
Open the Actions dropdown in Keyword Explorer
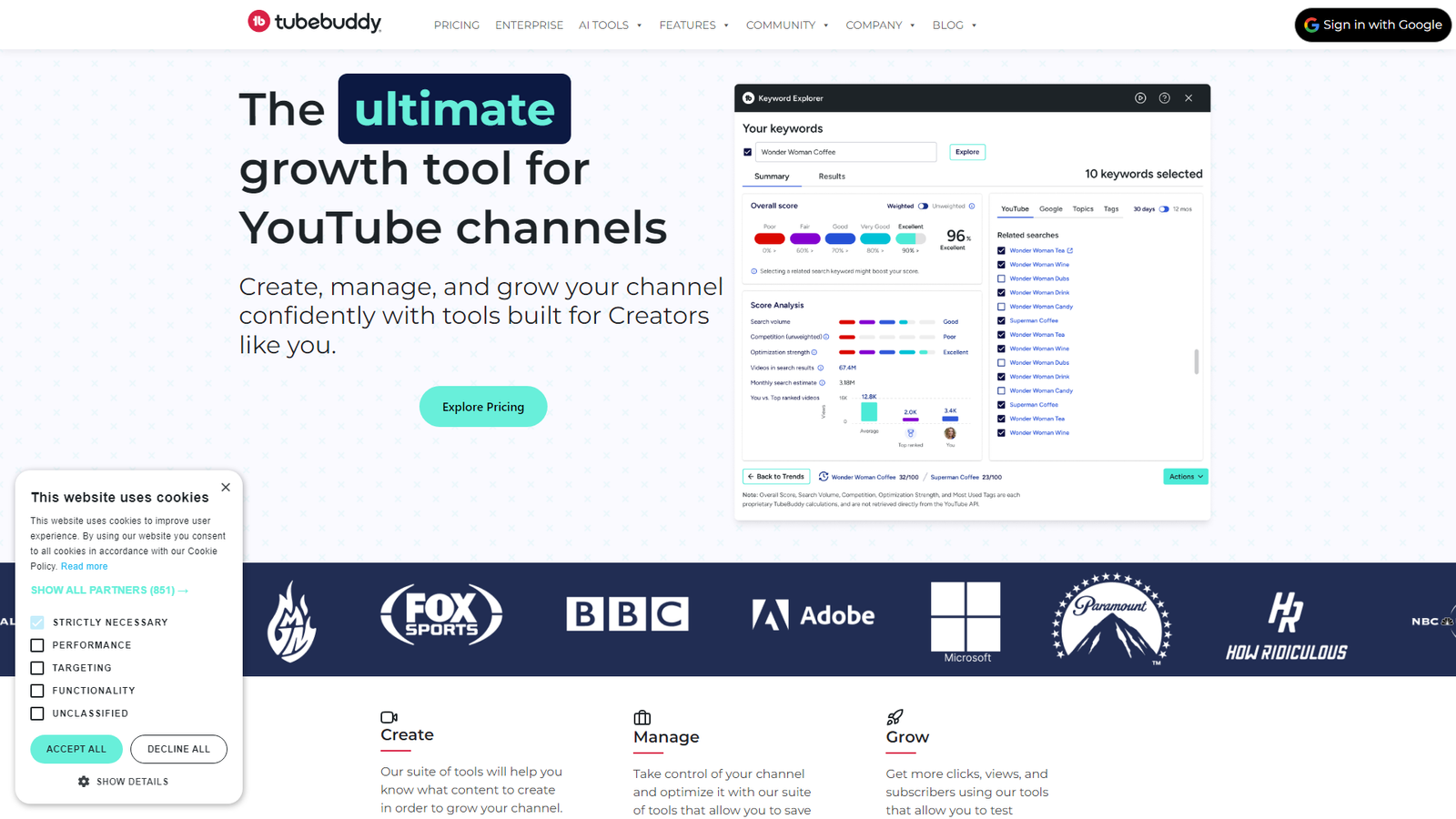pyautogui.click(x=1186, y=476)
